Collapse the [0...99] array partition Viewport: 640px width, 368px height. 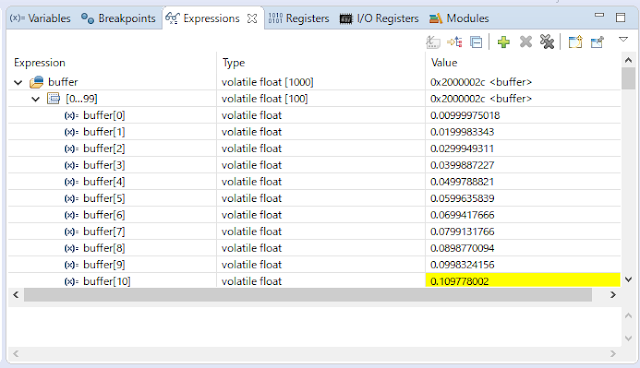tap(36, 99)
